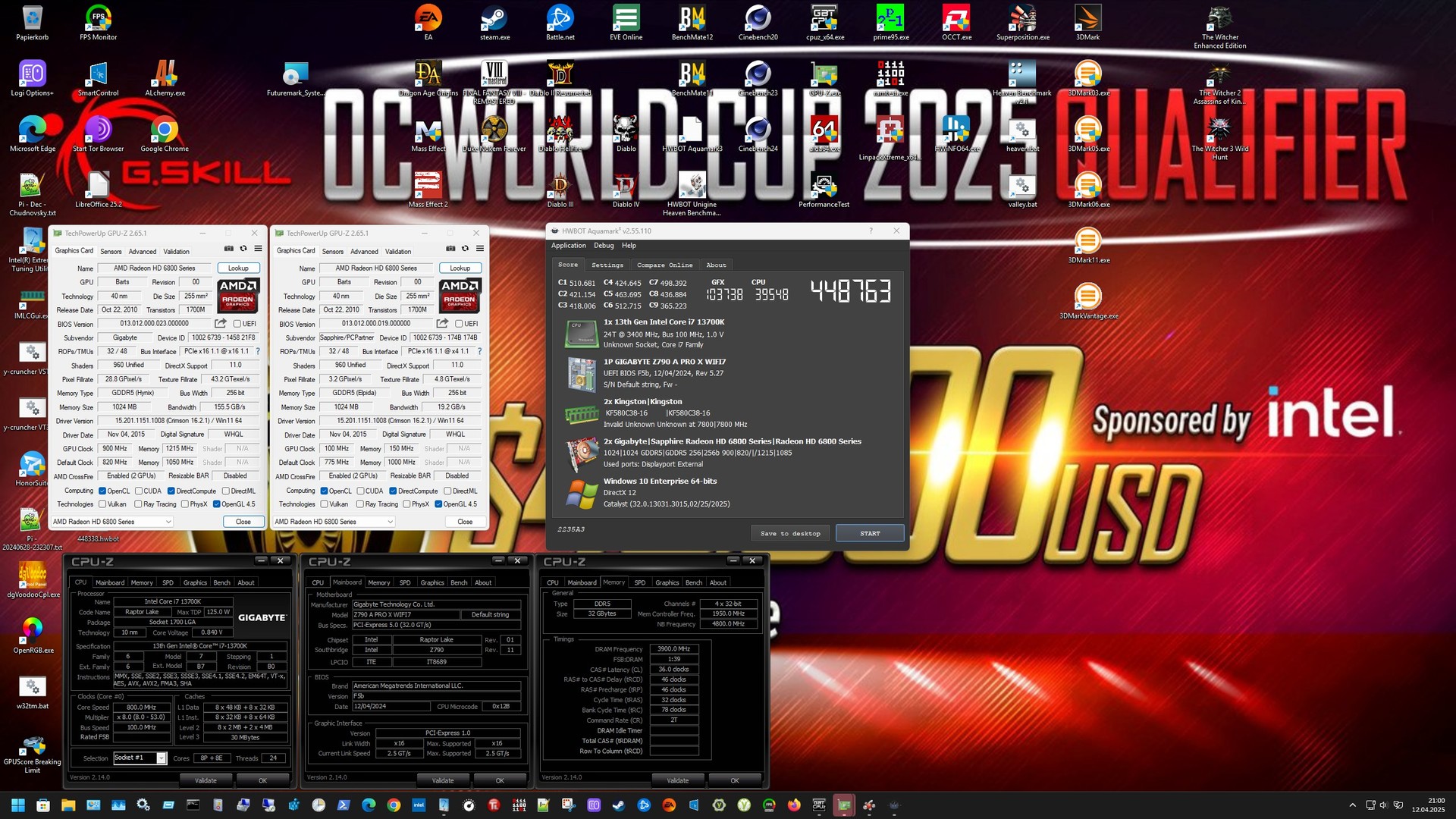This screenshot has width=1456, height=819.
Task: Switch to the Settings tab in HWBOT Aquamark
Action: 607,265
